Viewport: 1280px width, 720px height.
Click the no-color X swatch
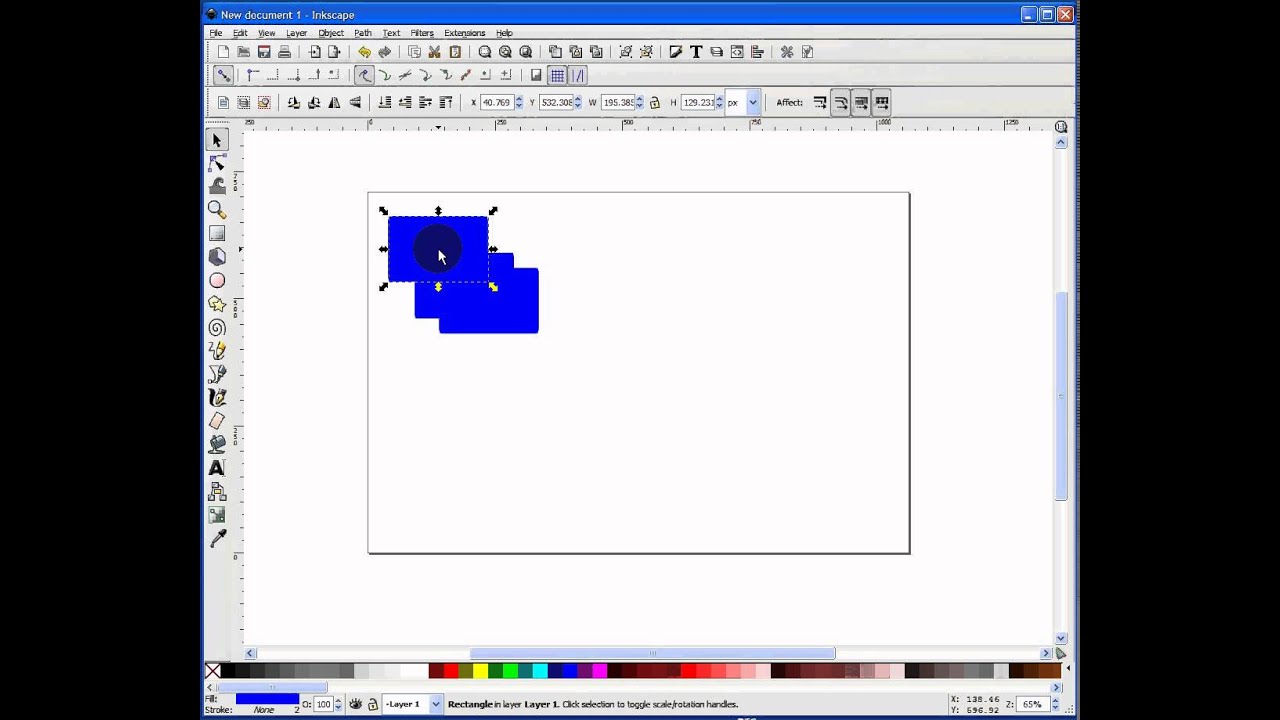(x=213, y=671)
